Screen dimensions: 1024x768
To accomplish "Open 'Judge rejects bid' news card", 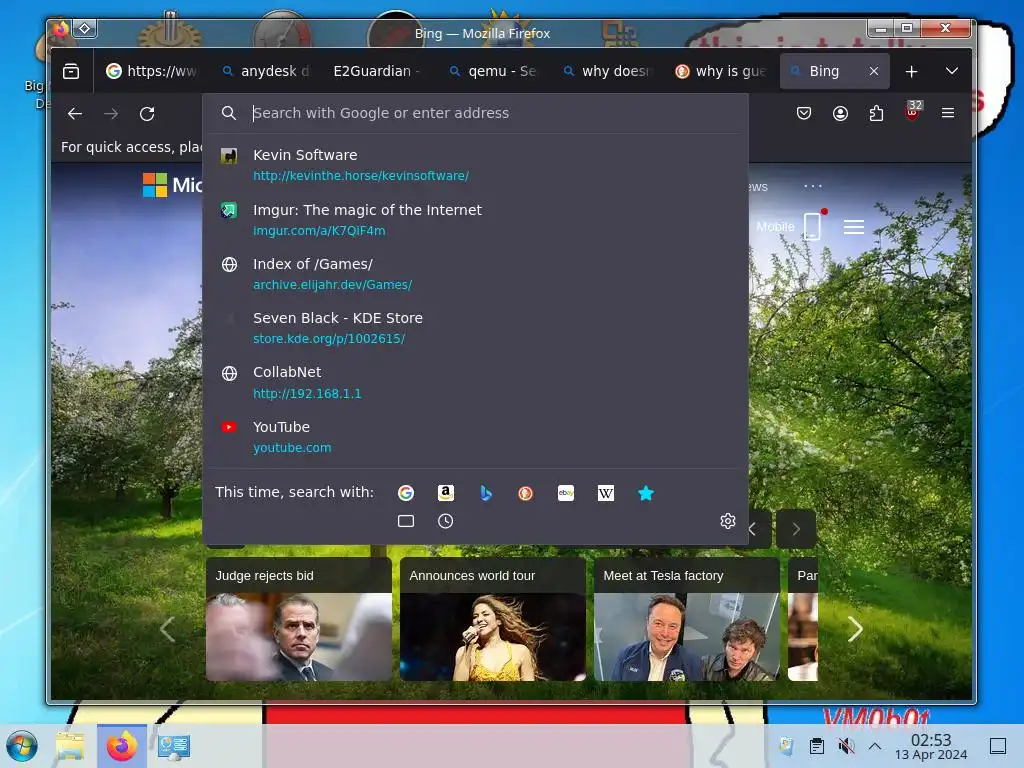I will point(298,619).
